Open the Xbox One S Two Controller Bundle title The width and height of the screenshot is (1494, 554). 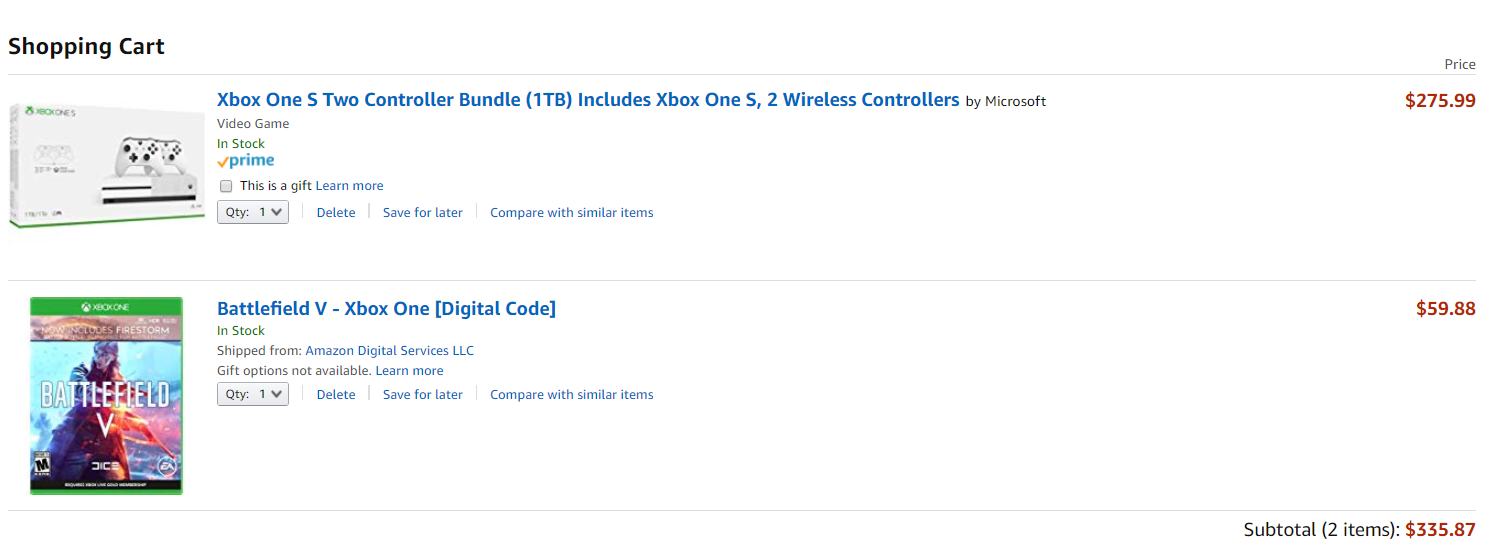tap(587, 100)
